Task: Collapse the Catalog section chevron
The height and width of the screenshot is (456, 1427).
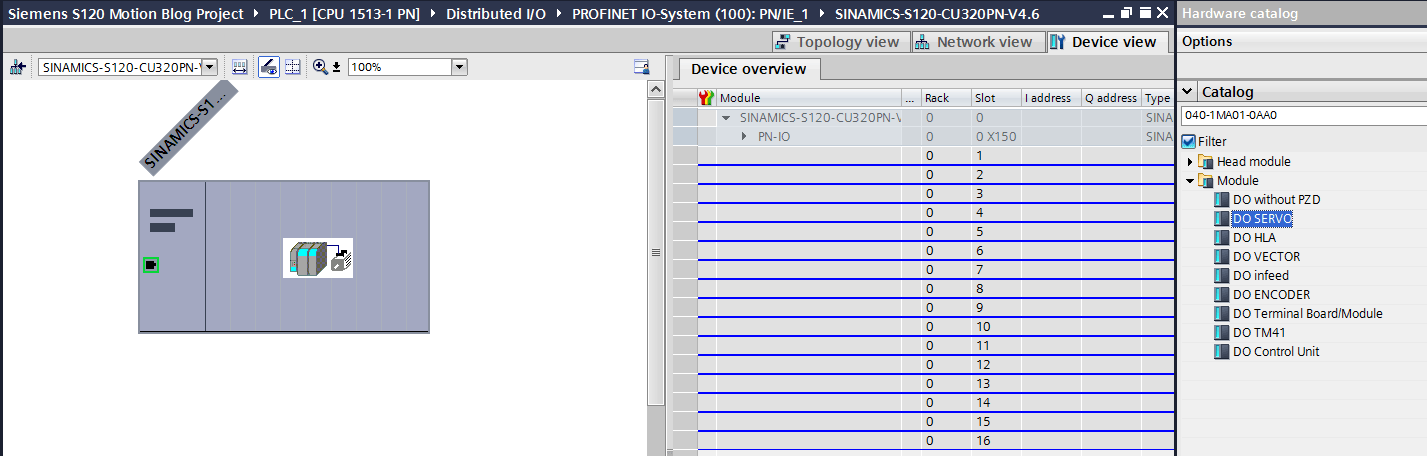Action: [x=1189, y=92]
